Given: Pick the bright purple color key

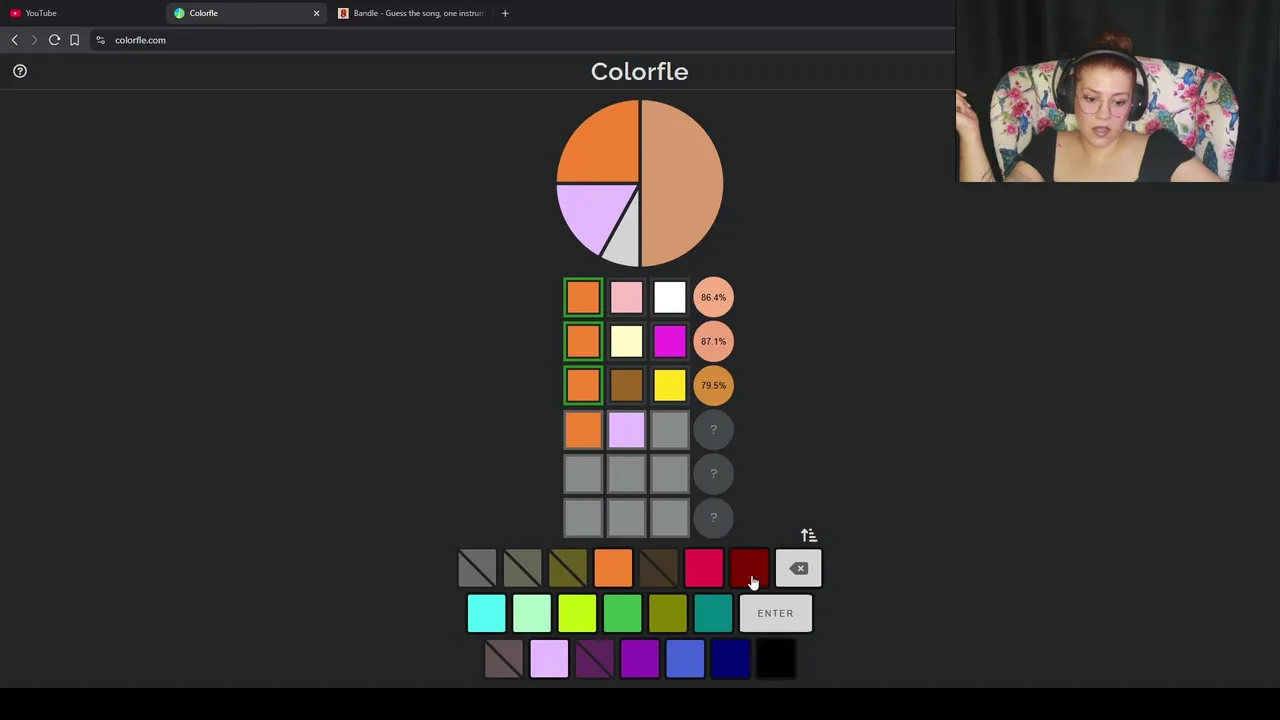Looking at the screenshot, I should point(640,659).
